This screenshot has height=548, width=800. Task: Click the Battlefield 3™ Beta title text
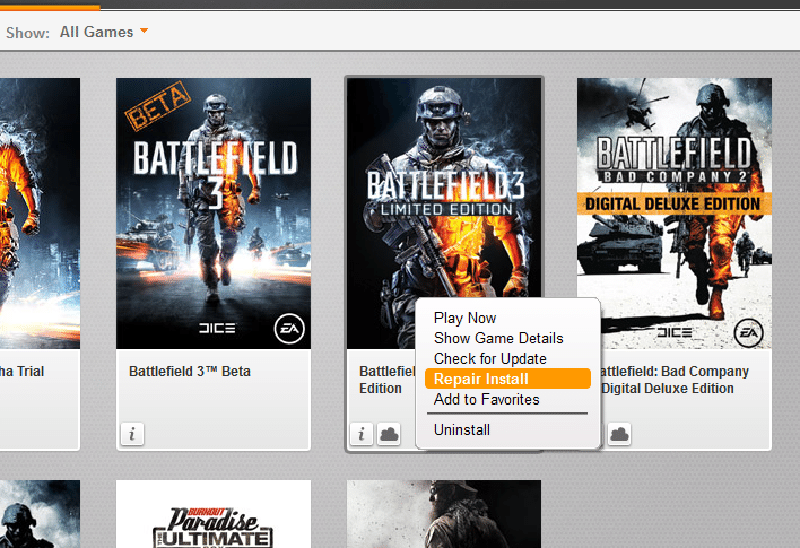pyautogui.click(x=190, y=371)
